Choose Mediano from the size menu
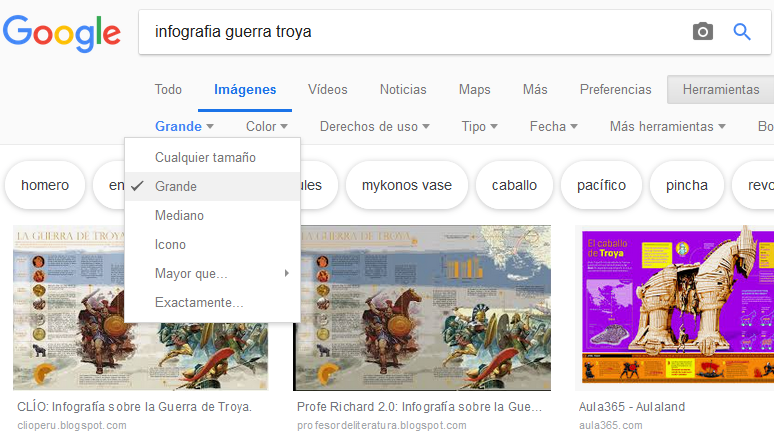The image size is (774, 445). tap(180, 215)
